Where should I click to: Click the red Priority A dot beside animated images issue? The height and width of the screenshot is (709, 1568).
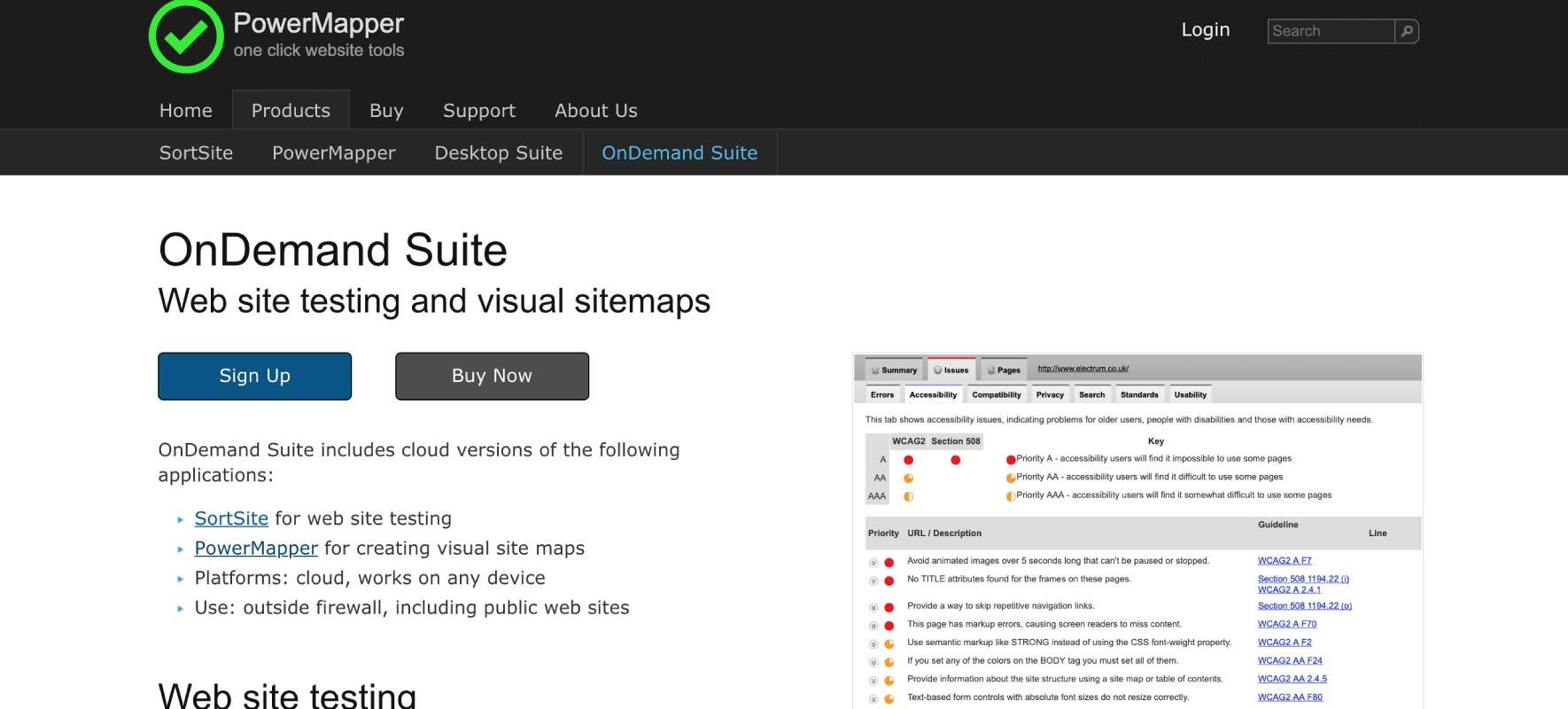coord(889,560)
